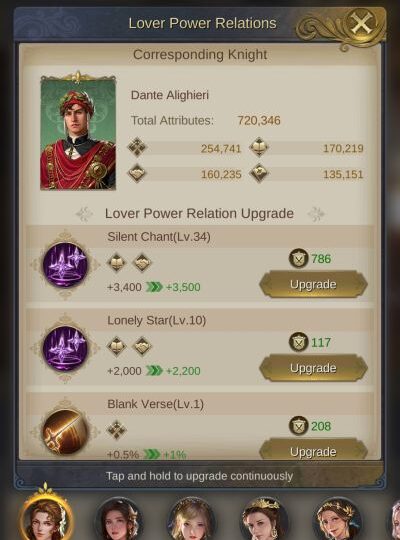Tap the Lonely Star purple skill icon
The image size is (400, 540).
tap(65, 349)
